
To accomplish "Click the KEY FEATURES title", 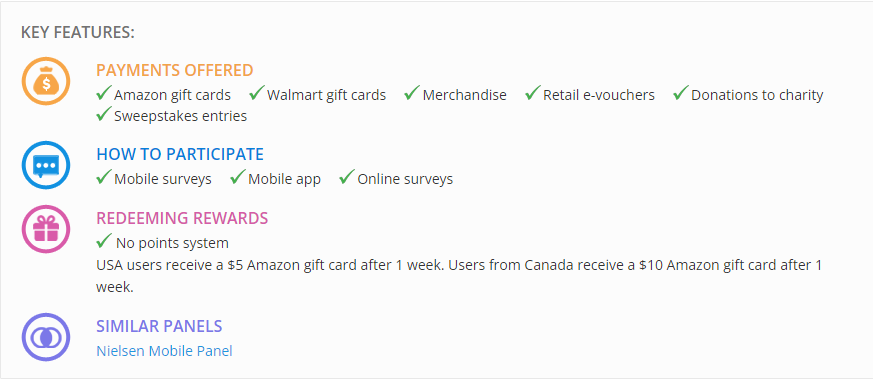I will point(78,33).
